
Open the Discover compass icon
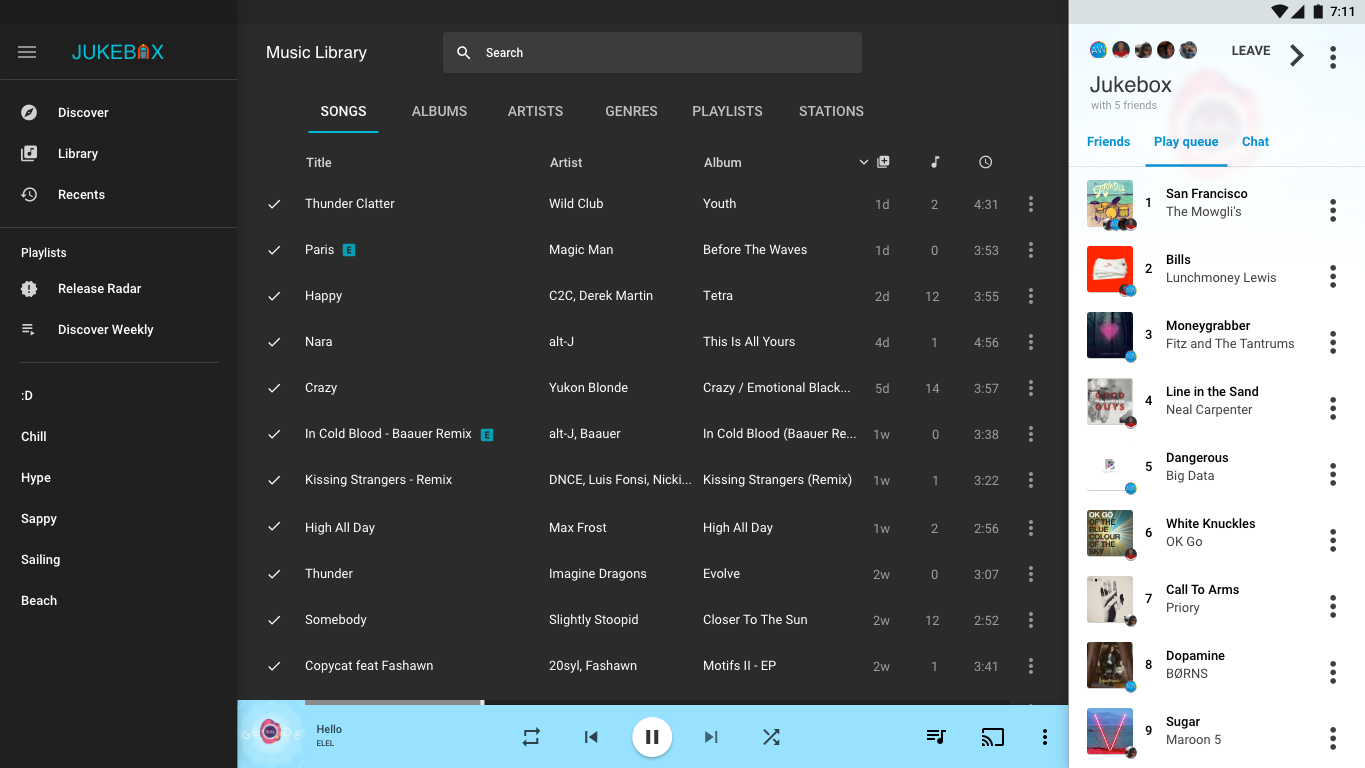[x=29, y=112]
